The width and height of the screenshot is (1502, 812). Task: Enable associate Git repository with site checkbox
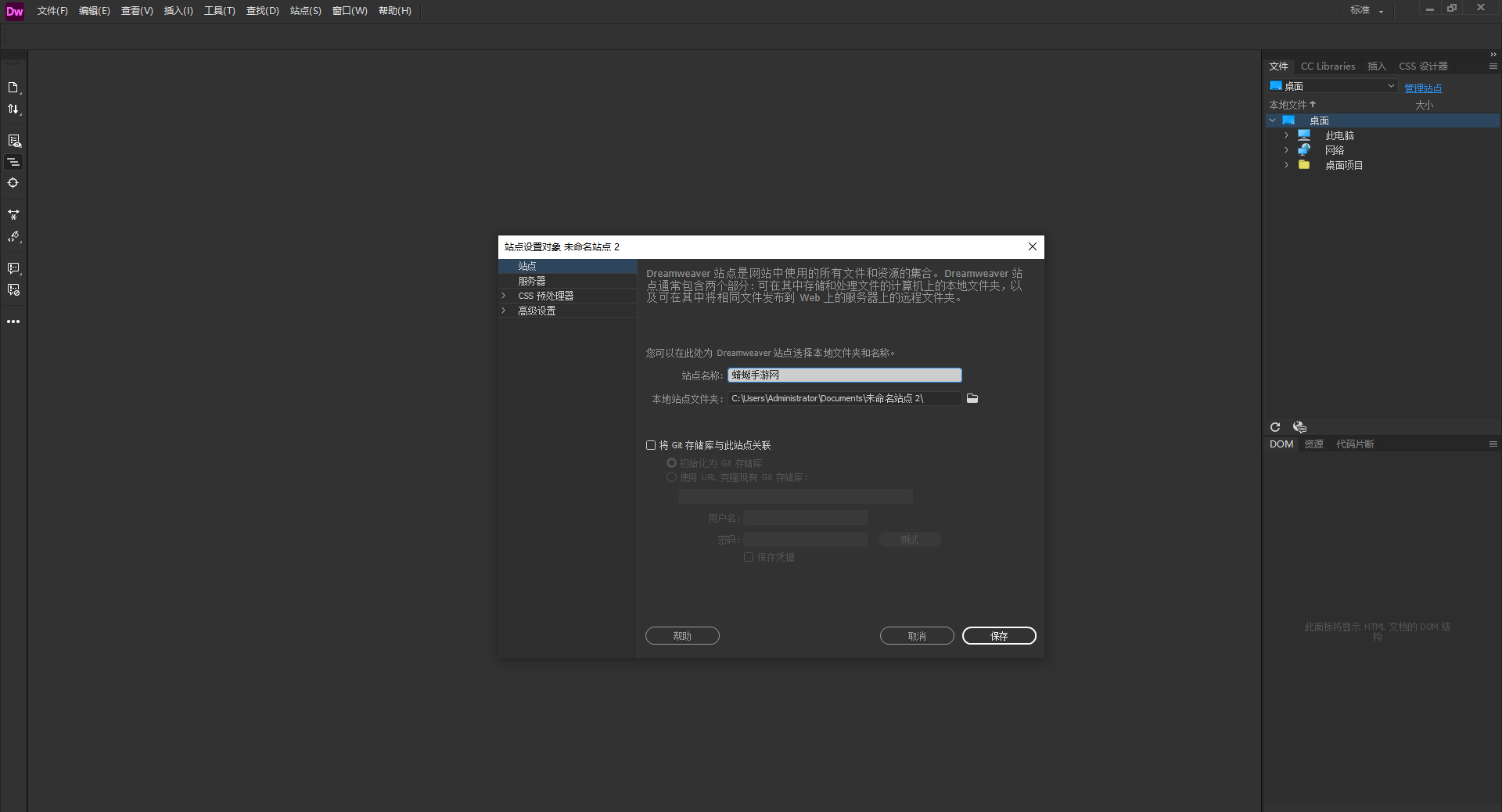(x=651, y=445)
